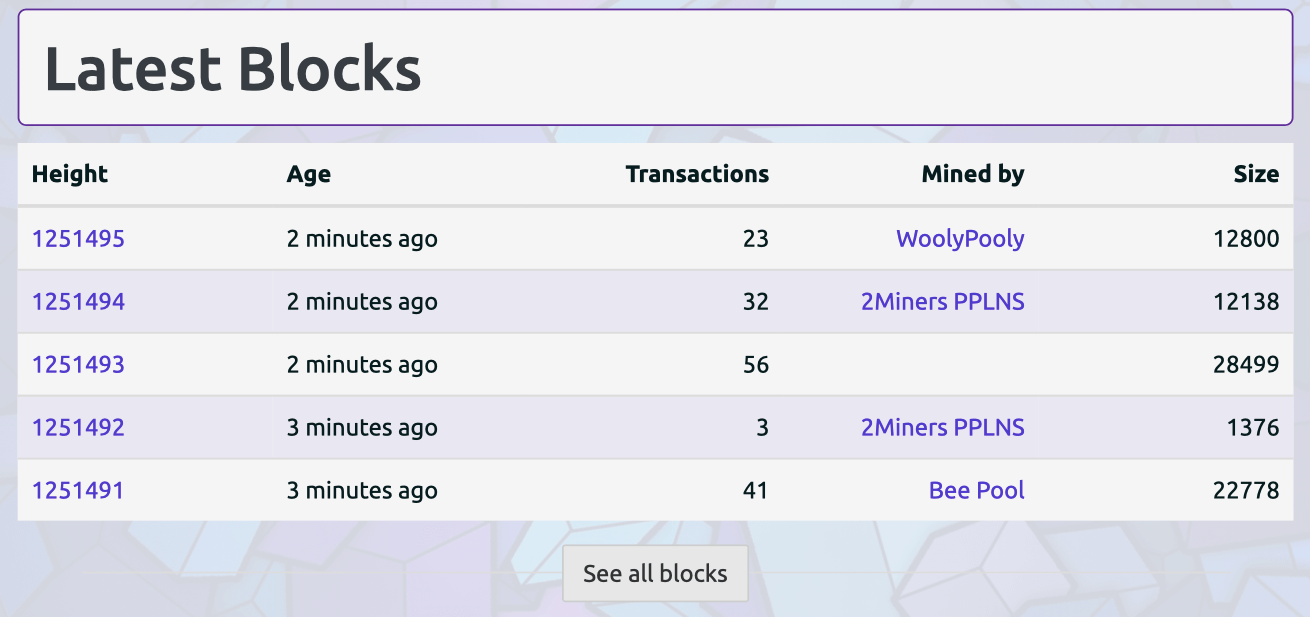Open block 1251495 link

(x=78, y=239)
